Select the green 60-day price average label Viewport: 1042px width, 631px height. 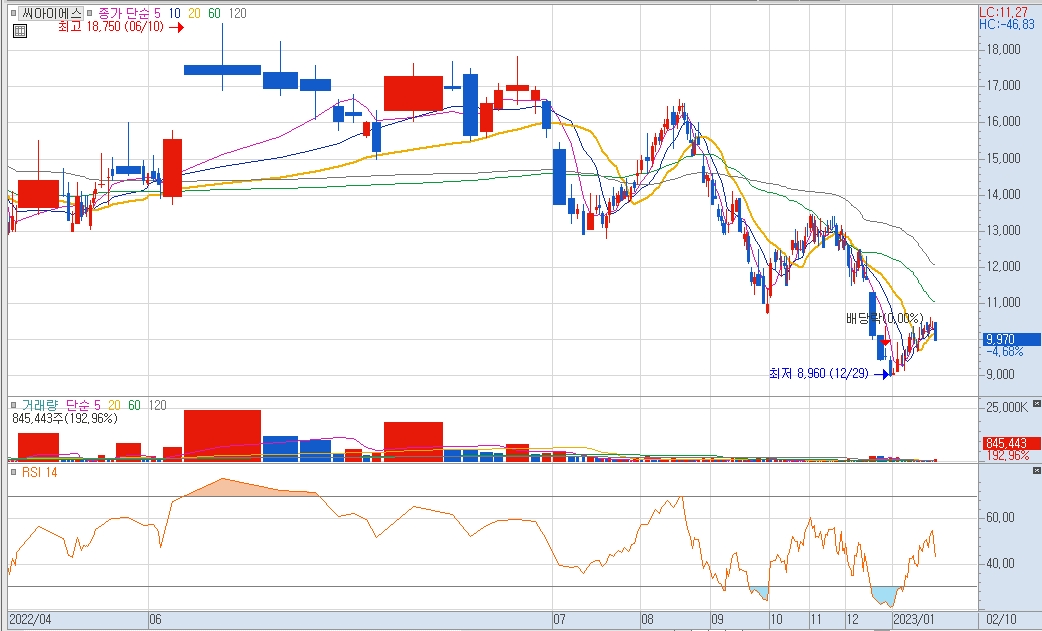point(214,13)
